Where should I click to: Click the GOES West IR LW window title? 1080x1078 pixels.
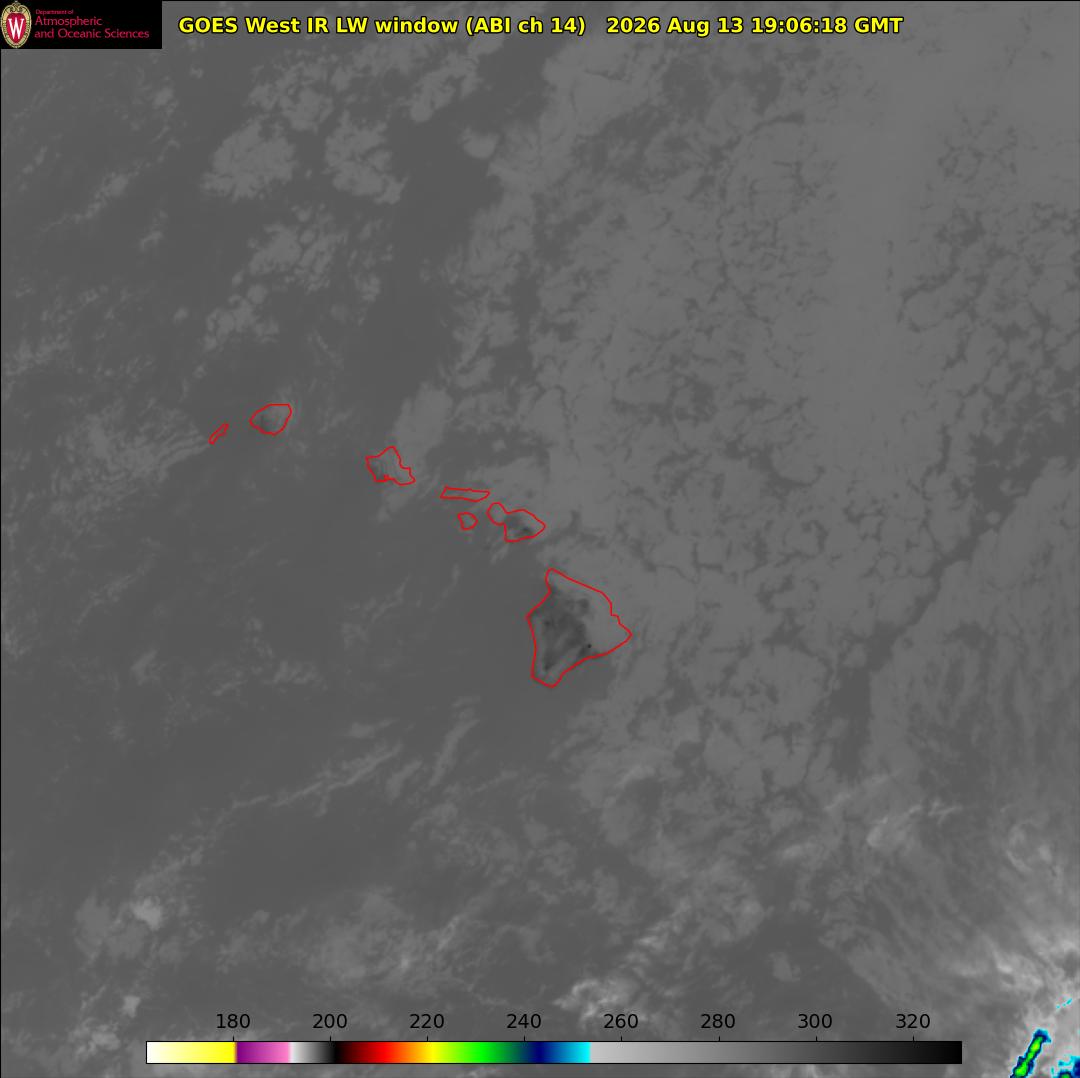[382, 25]
